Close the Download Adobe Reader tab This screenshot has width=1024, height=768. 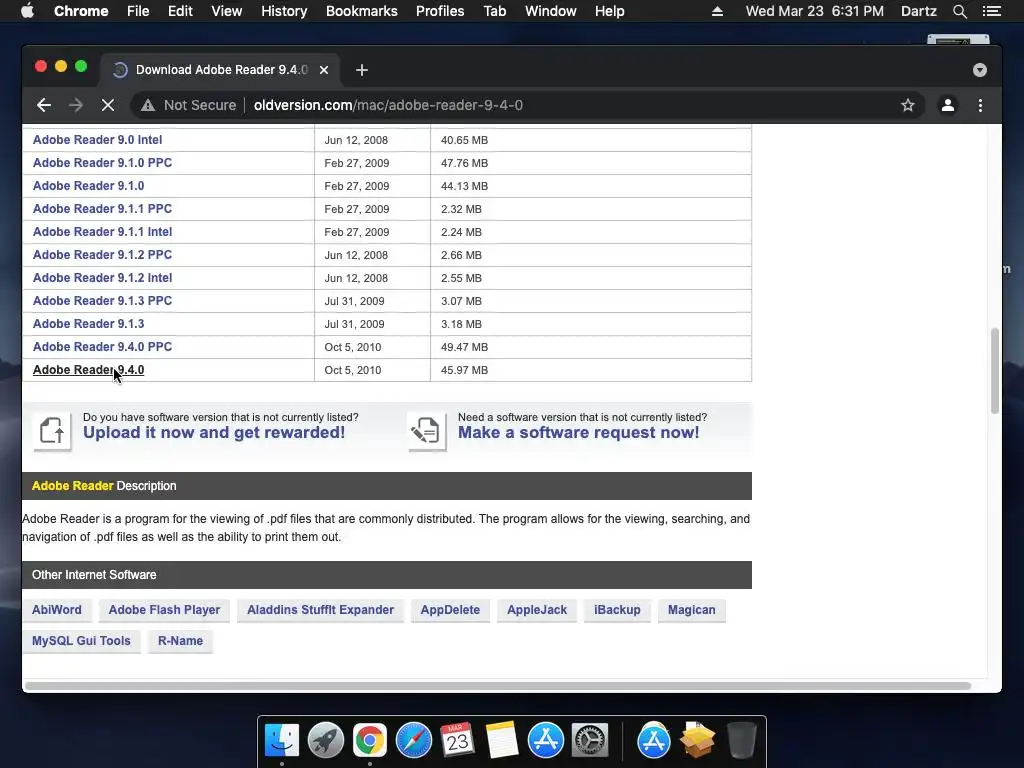coord(324,70)
